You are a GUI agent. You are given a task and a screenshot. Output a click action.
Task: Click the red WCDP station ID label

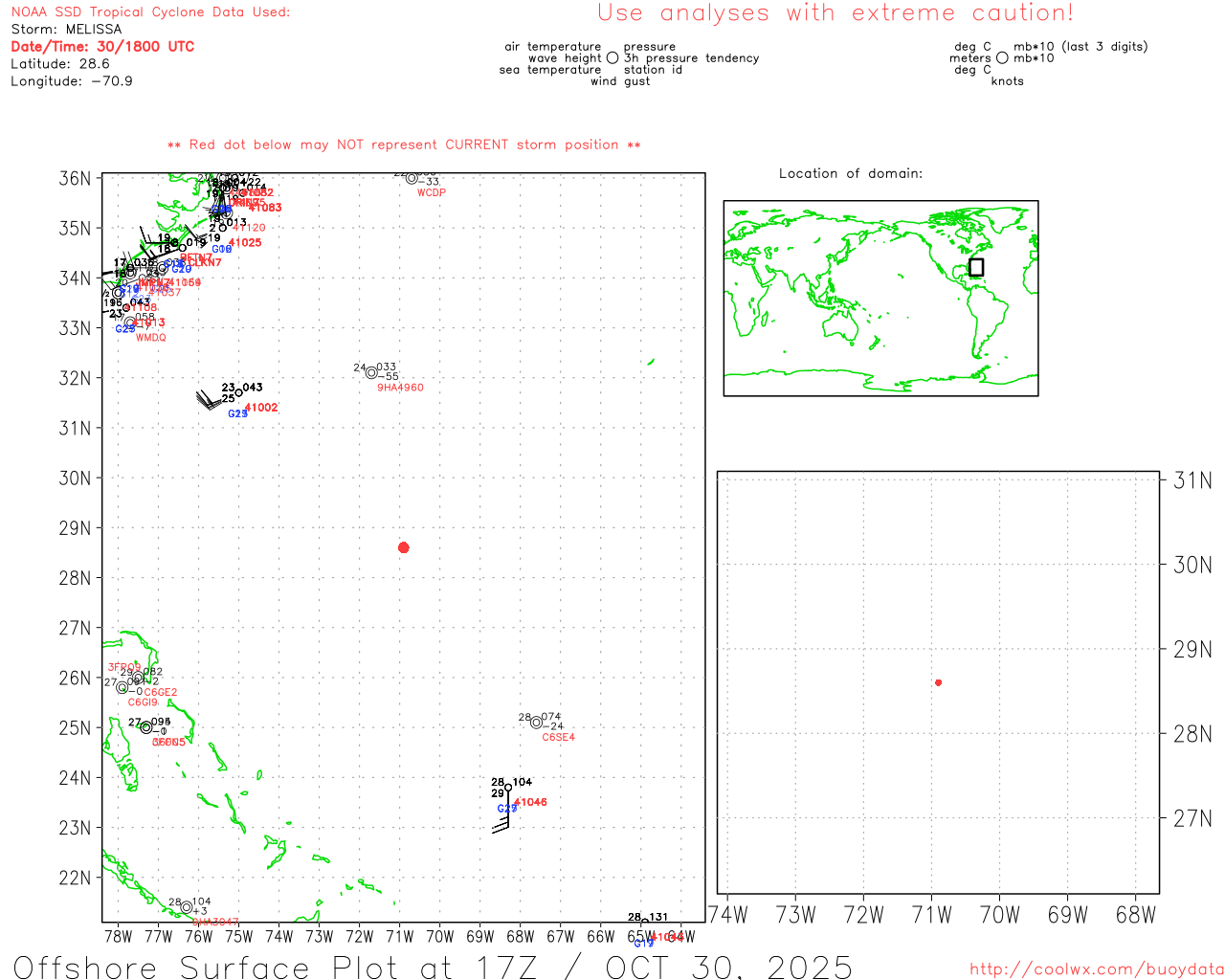coord(432,193)
